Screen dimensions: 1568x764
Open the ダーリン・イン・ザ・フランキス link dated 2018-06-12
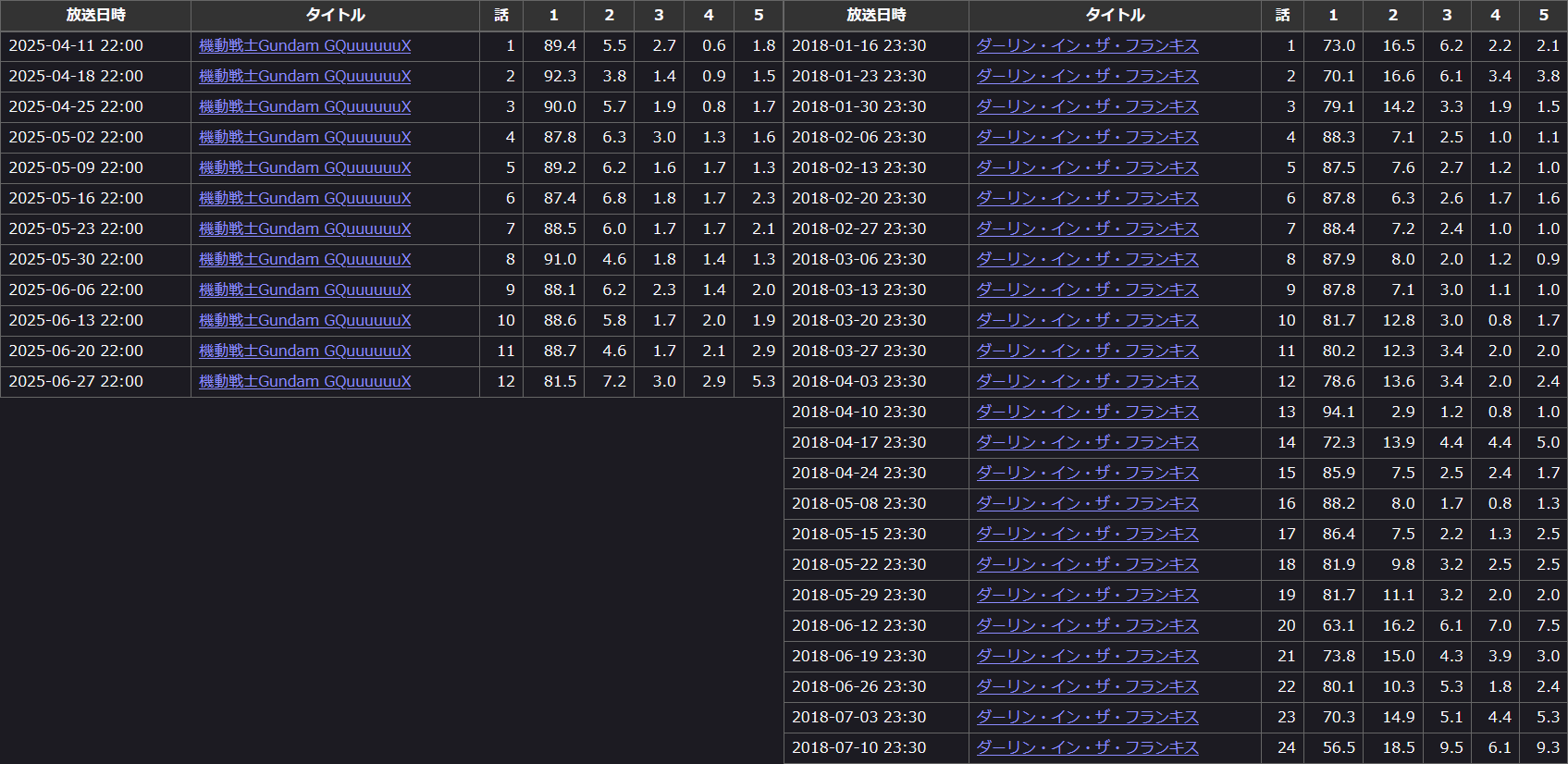(1087, 625)
